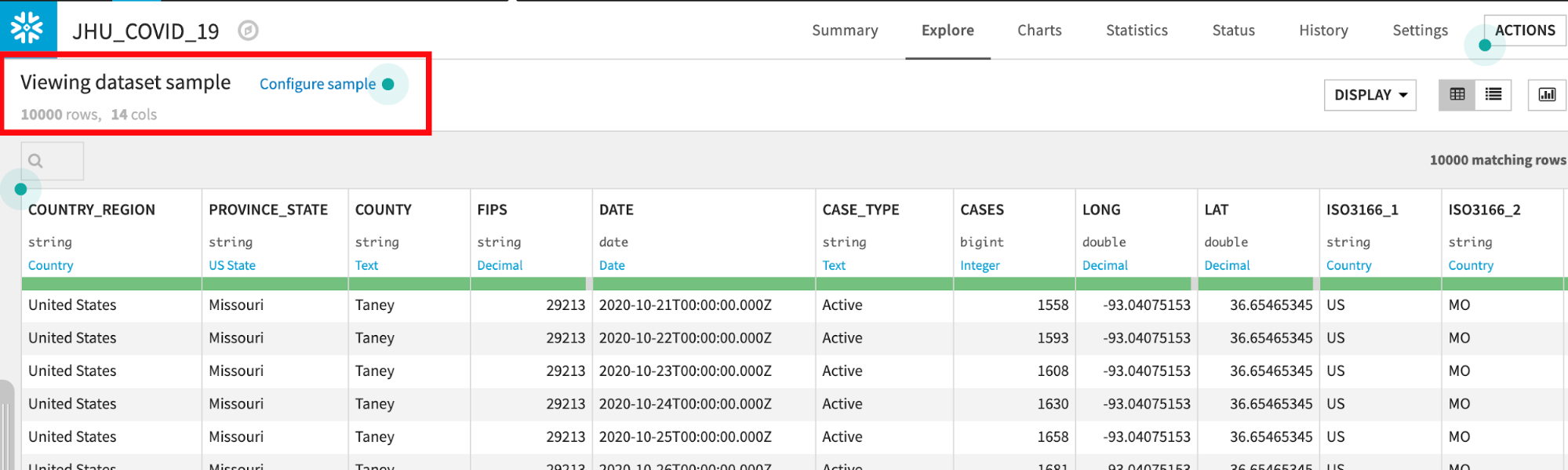Switch to table grid view
Screen dimensions: 1568x470
tap(1457, 95)
